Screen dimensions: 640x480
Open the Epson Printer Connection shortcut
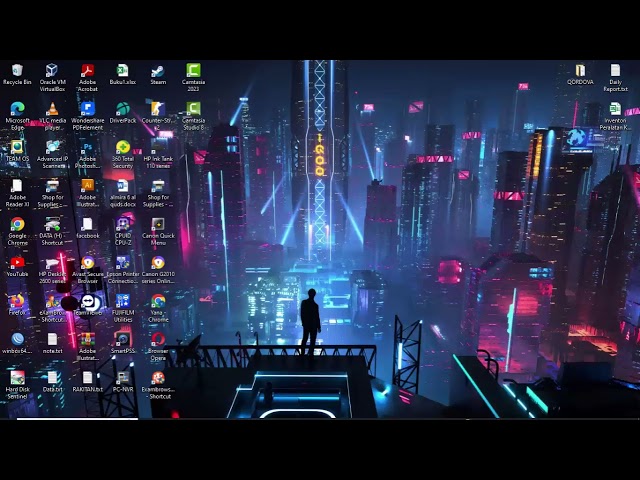coord(122,269)
